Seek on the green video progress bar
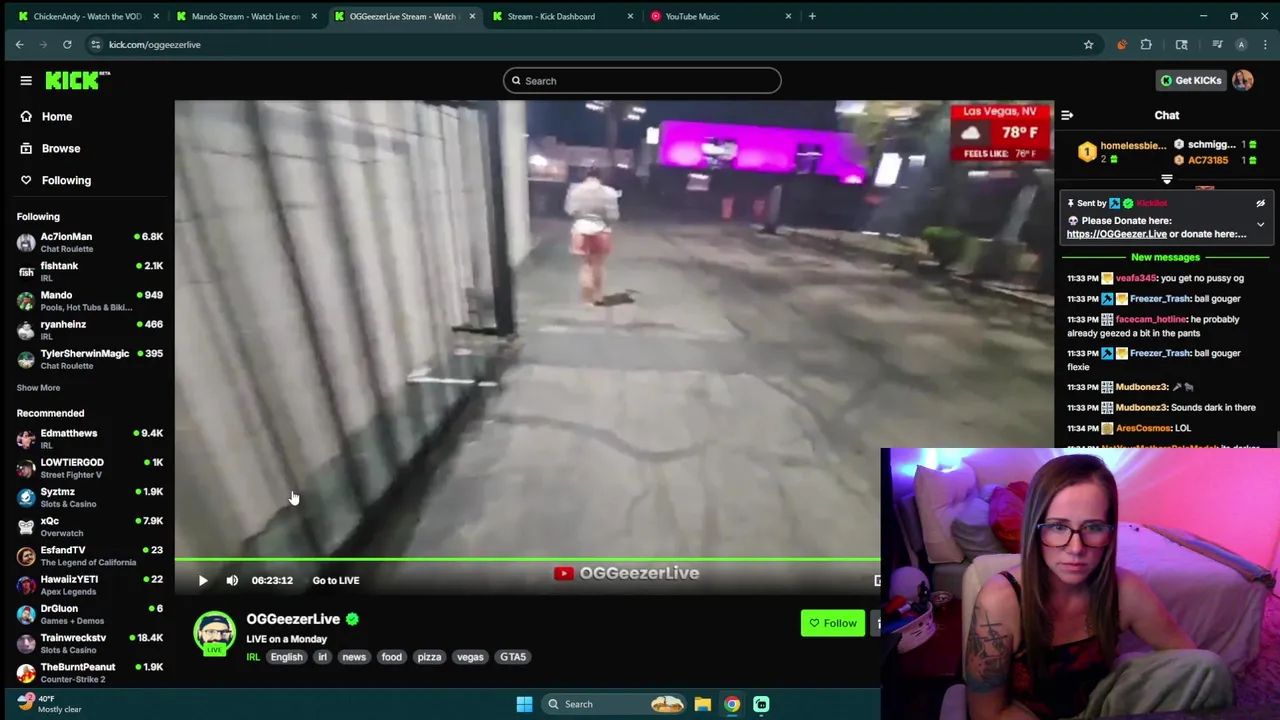Viewport: 1280px width, 720px height. (527, 560)
